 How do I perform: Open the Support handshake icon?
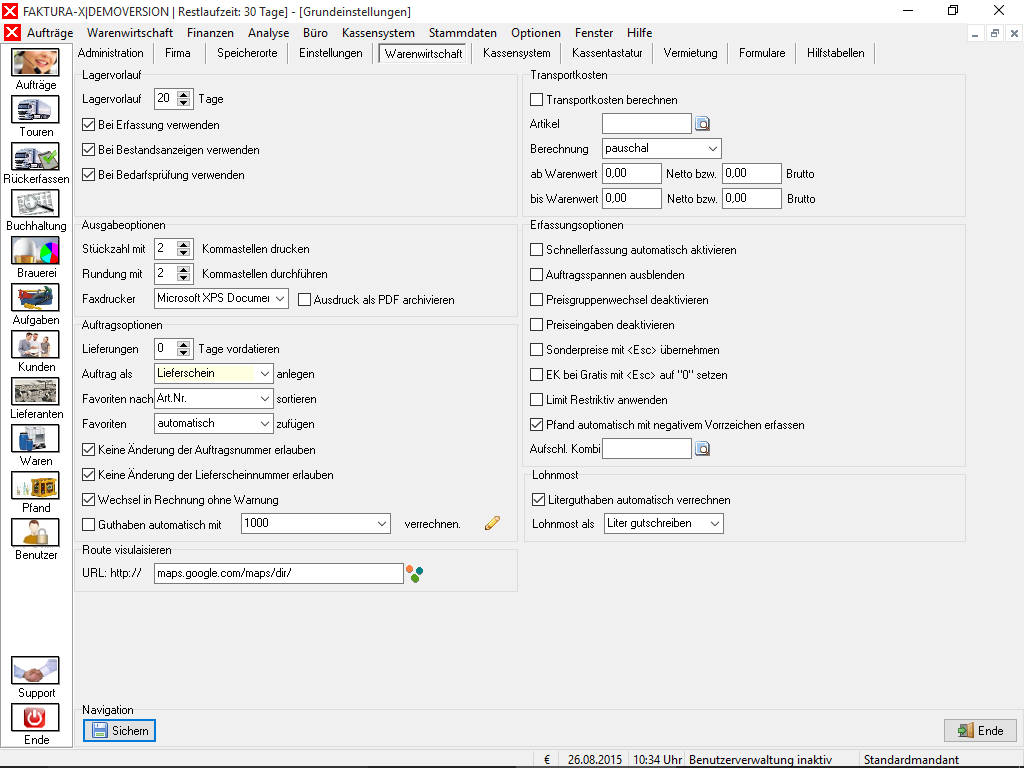point(35,671)
